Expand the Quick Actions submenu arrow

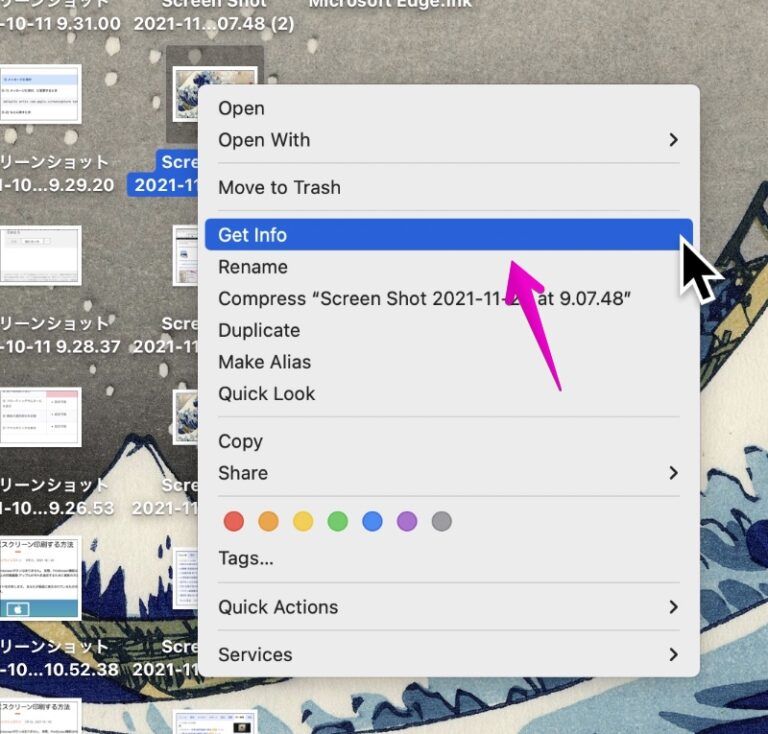[x=673, y=607]
